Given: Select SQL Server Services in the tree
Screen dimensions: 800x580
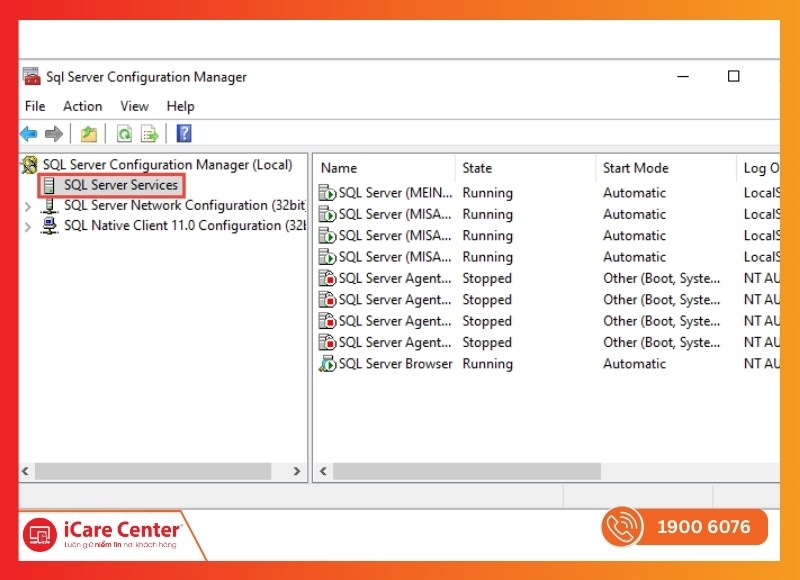Looking at the screenshot, I should click(121, 185).
